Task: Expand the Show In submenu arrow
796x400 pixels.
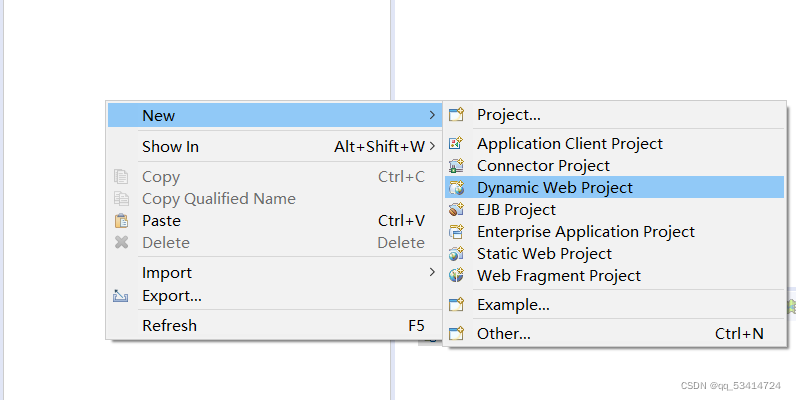Action: pos(432,146)
